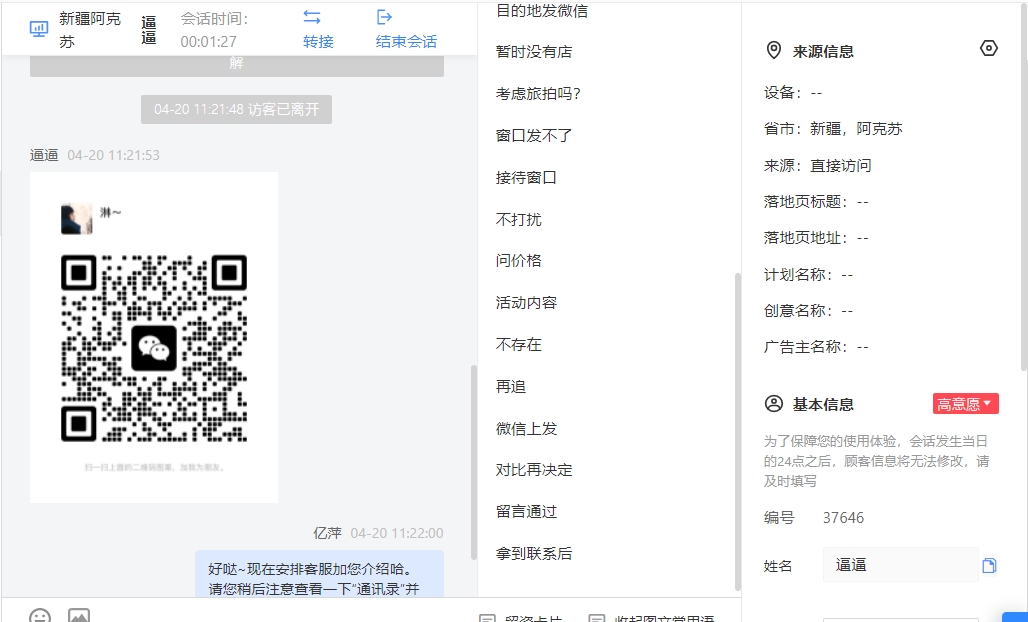Click the 姓名 input field containing 逼逼
This screenshot has height=622, width=1028.
click(901, 565)
